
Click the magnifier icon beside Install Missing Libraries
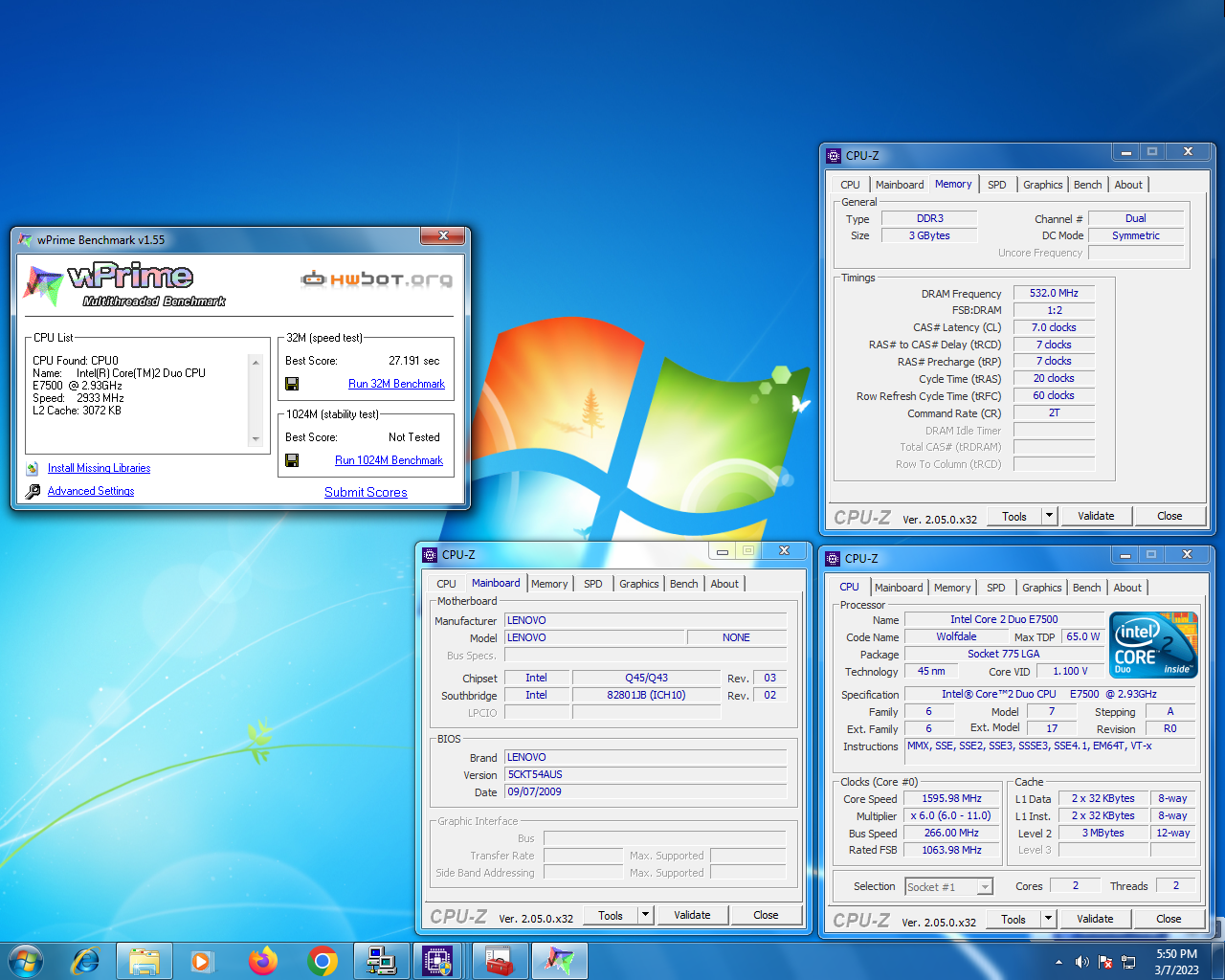point(32,468)
